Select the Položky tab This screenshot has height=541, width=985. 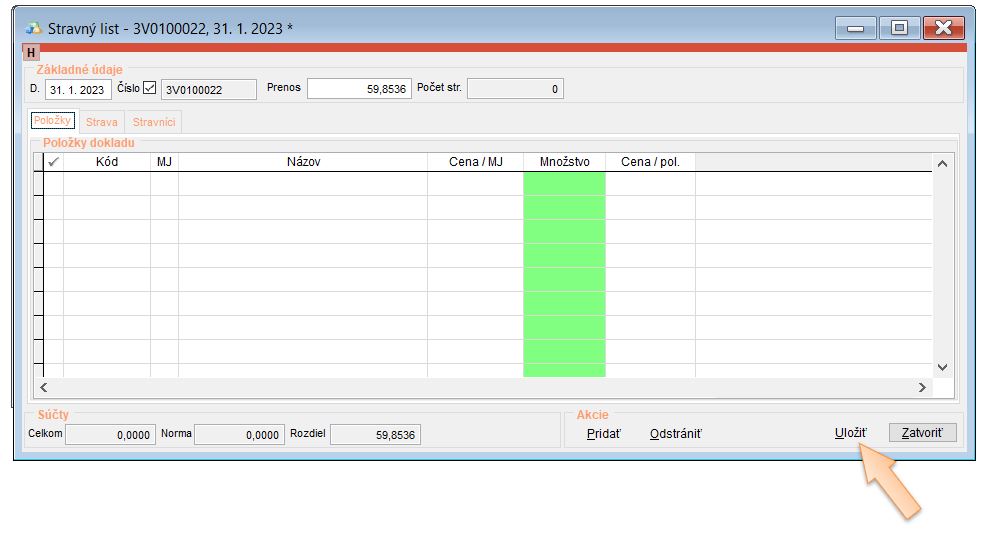(53, 121)
